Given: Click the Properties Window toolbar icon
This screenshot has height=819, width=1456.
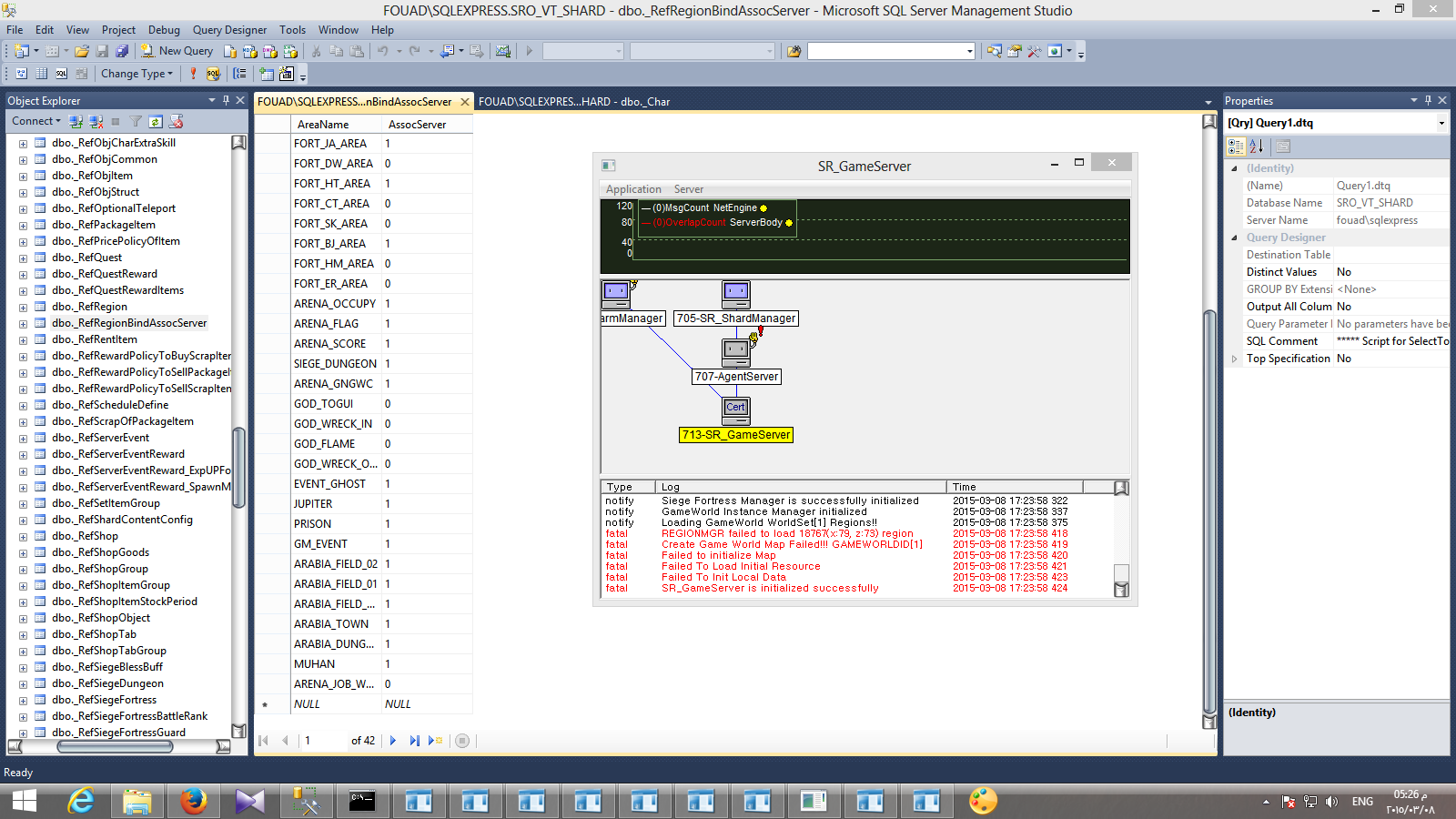Looking at the screenshot, I should pyautogui.click(x=1014, y=51).
